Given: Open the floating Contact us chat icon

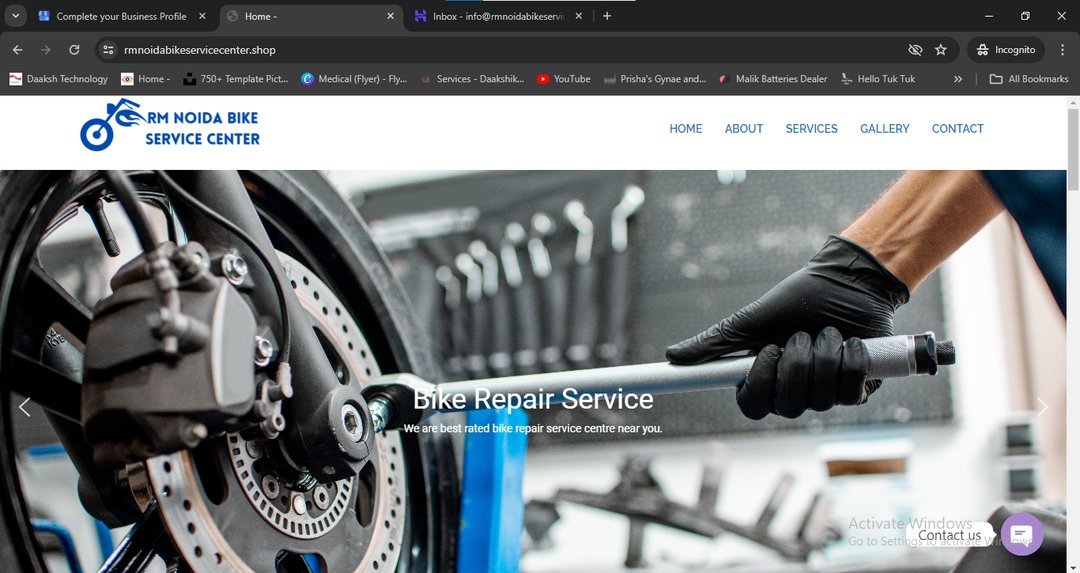Looking at the screenshot, I should tap(1021, 534).
